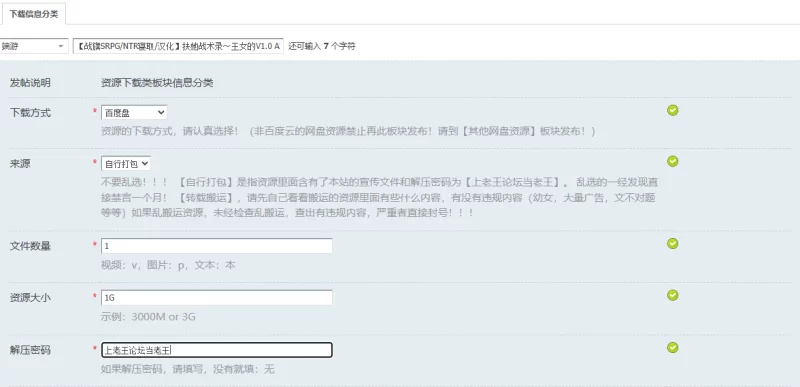Click the 还可输入 7 个字符 counter text
The height and width of the screenshot is (387, 800).
pyautogui.click(x=321, y=46)
